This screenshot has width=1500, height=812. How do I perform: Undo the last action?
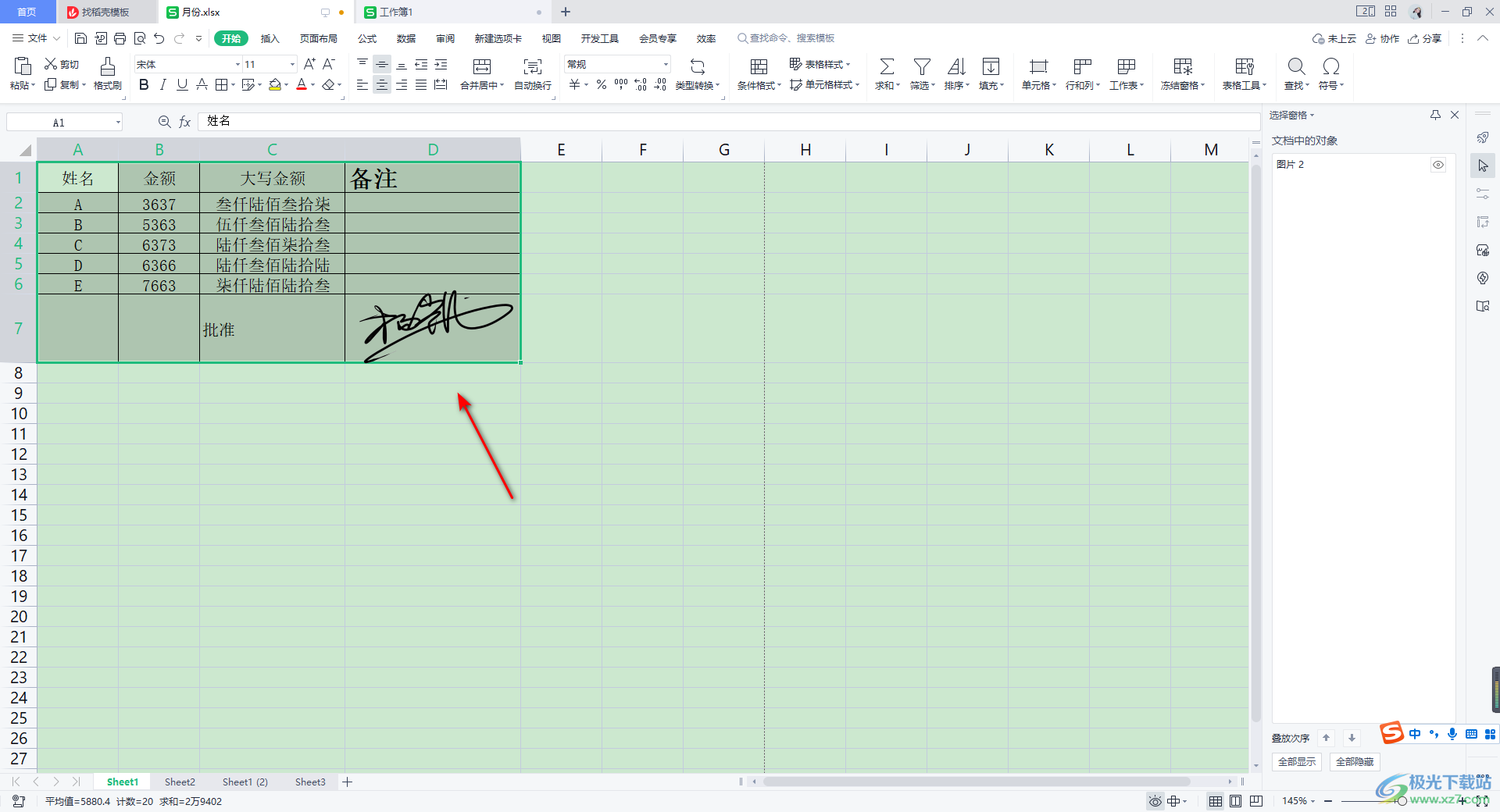coord(159,38)
